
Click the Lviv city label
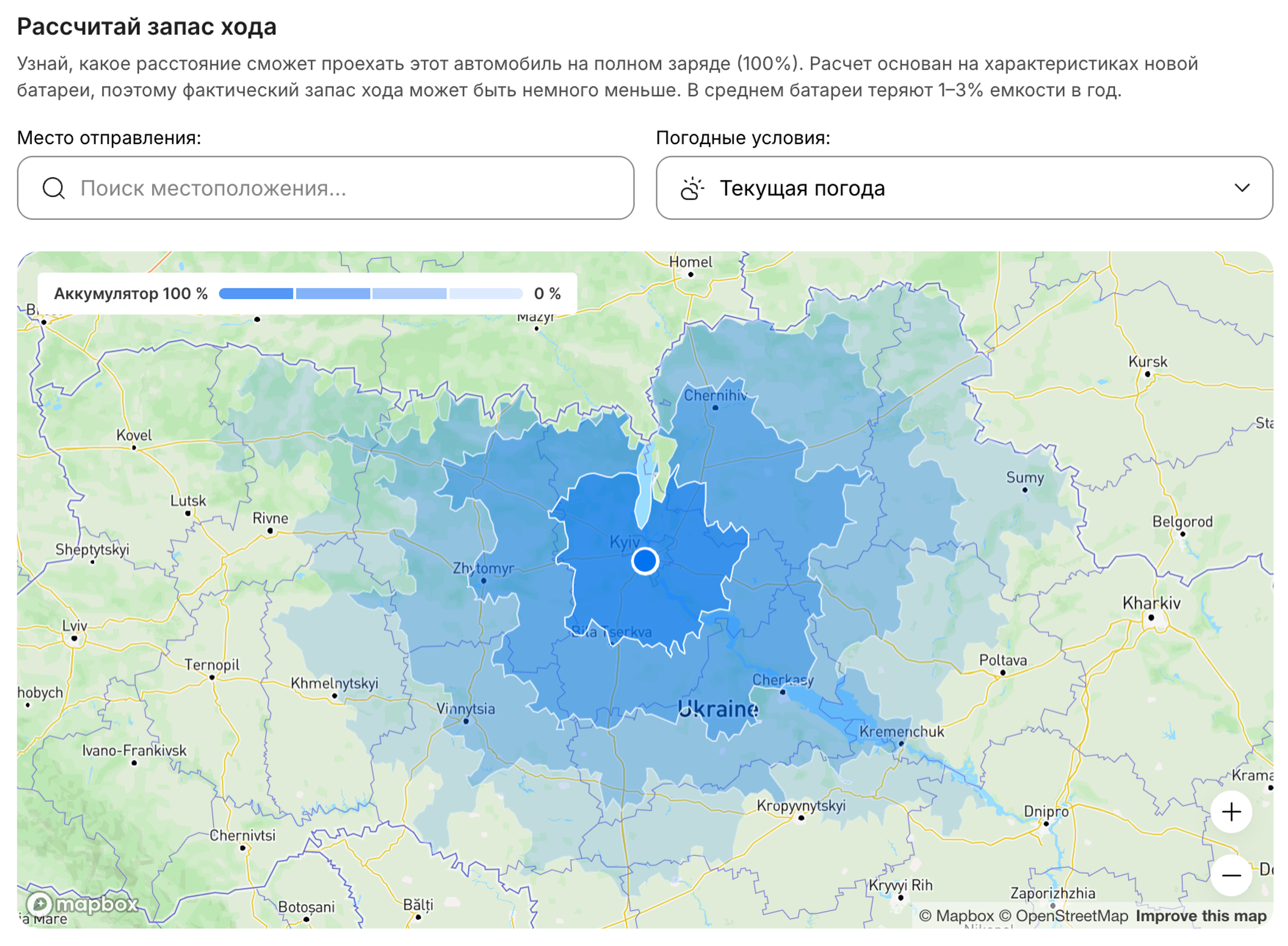(74, 625)
